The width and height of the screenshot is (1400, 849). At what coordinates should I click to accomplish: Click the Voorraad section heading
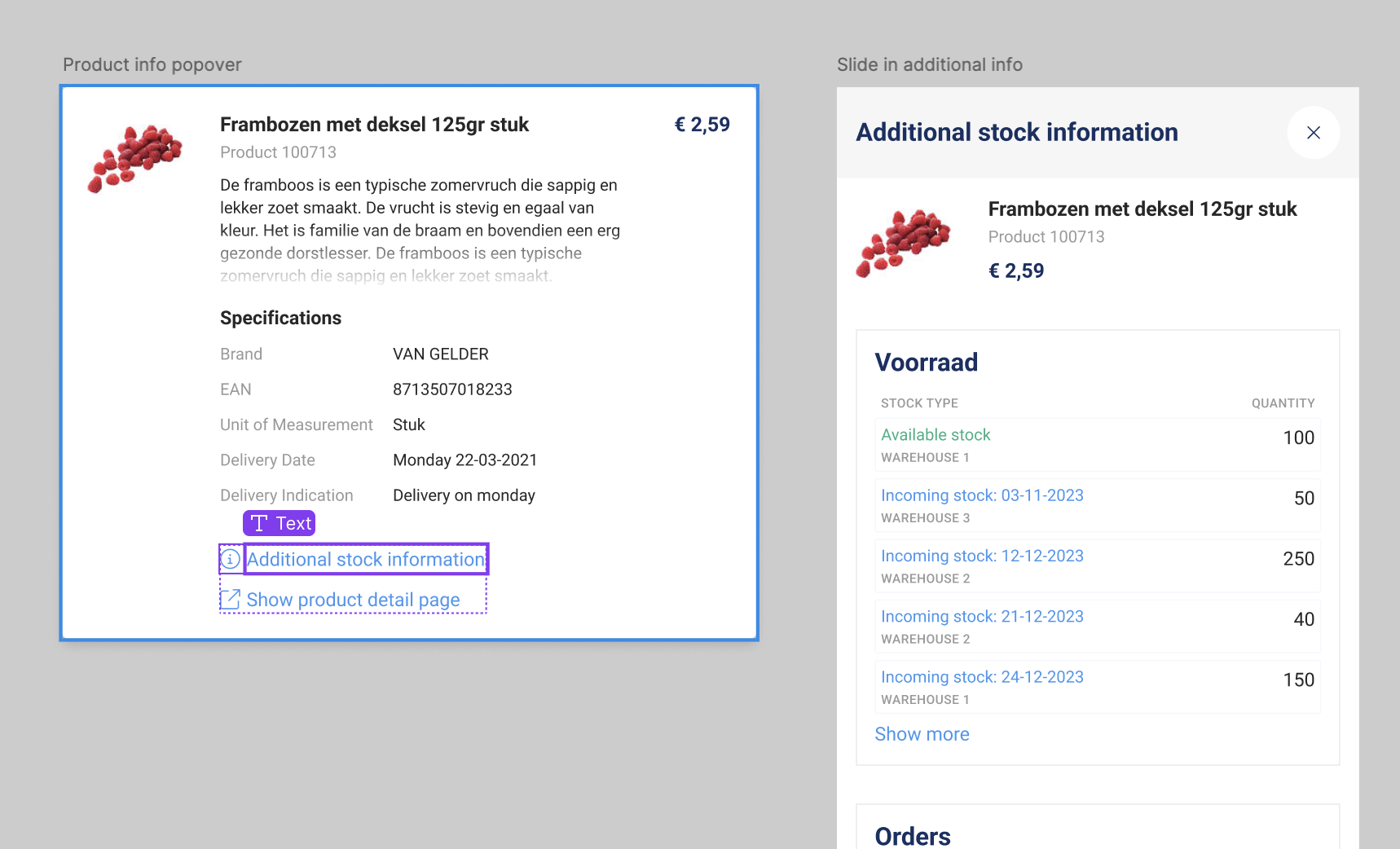tap(926, 363)
